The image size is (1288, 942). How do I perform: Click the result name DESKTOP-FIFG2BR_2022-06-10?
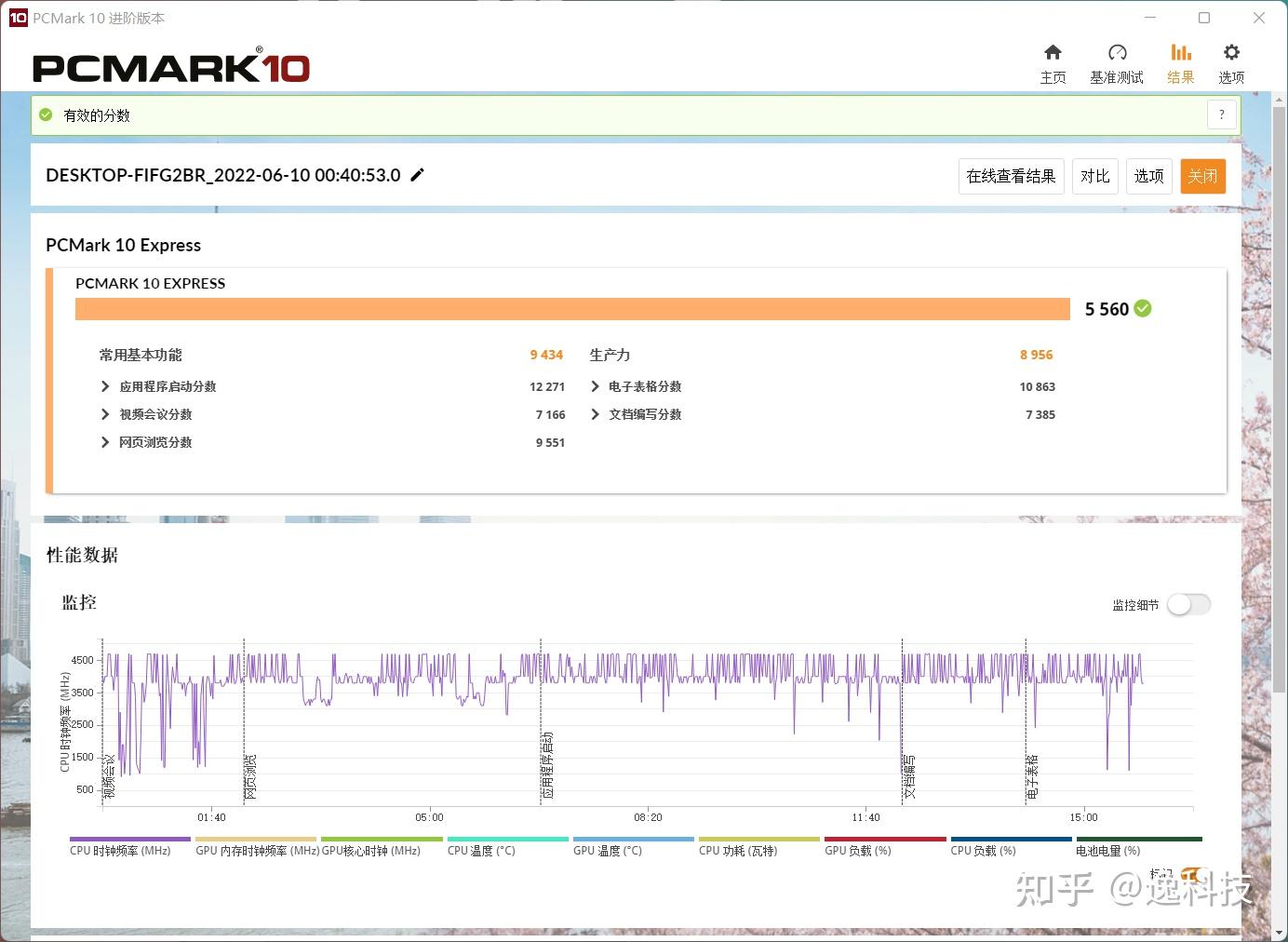click(x=223, y=175)
